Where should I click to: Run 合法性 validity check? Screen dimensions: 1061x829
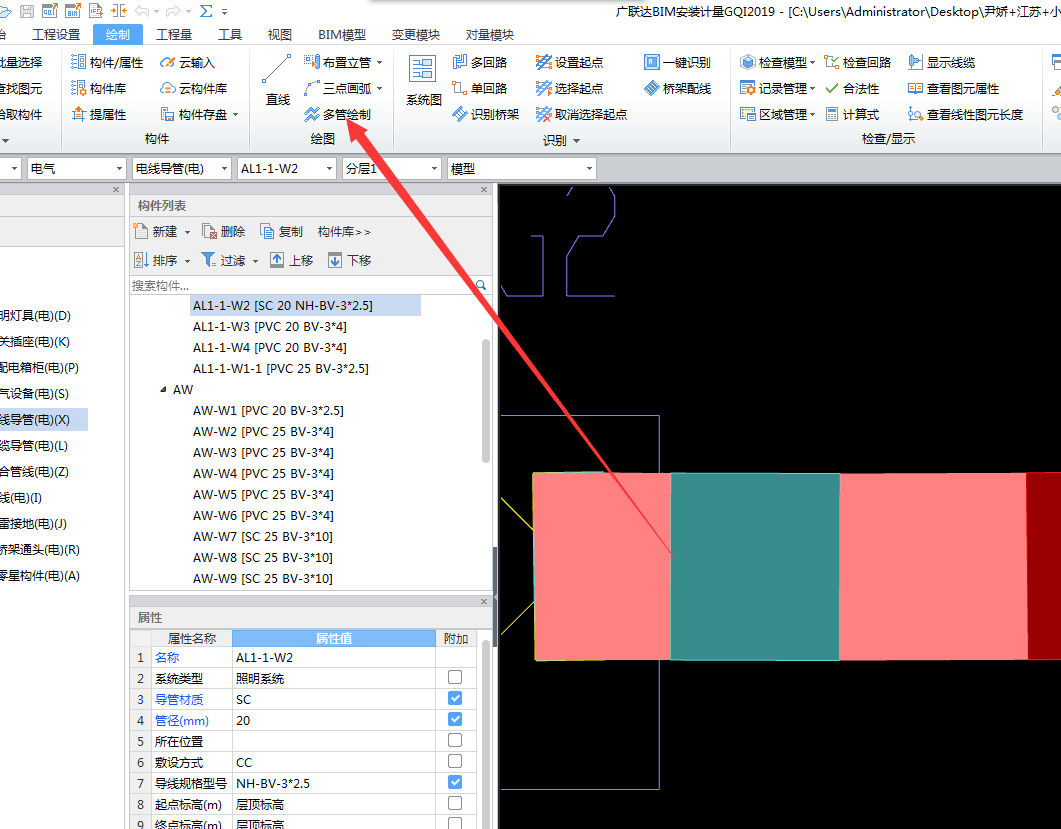click(x=852, y=88)
